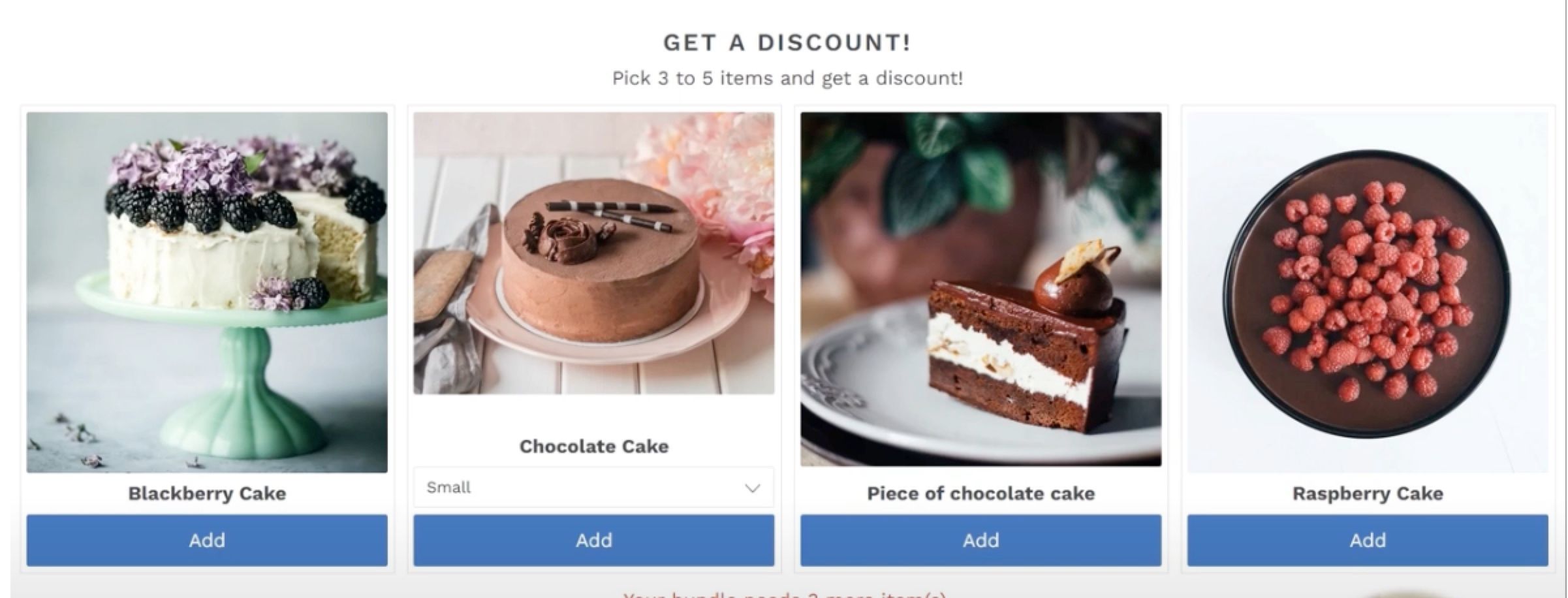Click the Pick 3 to 5 items subtitle
This screenshot has height=598, width=1568.
(x=787, y=78)
